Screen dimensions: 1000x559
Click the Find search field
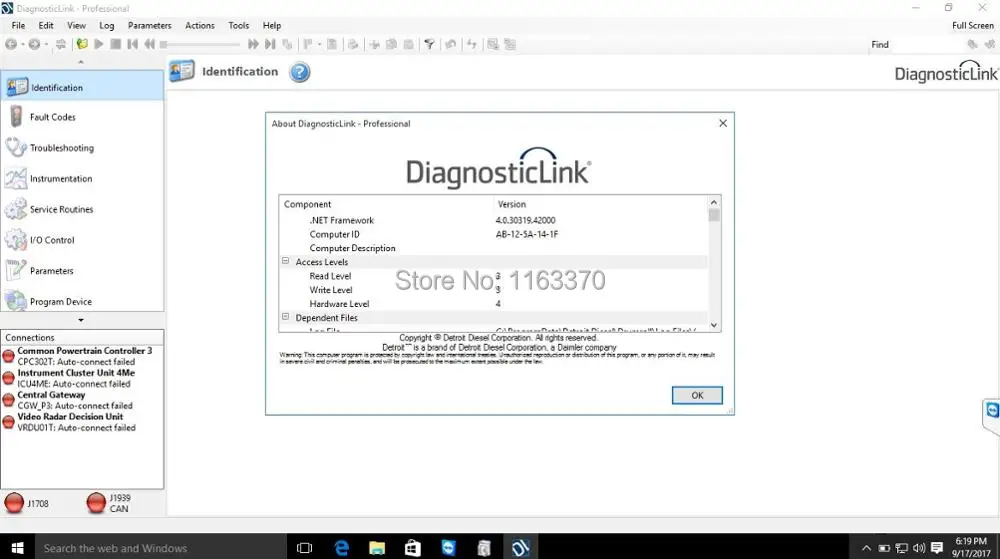click(928, 44)
